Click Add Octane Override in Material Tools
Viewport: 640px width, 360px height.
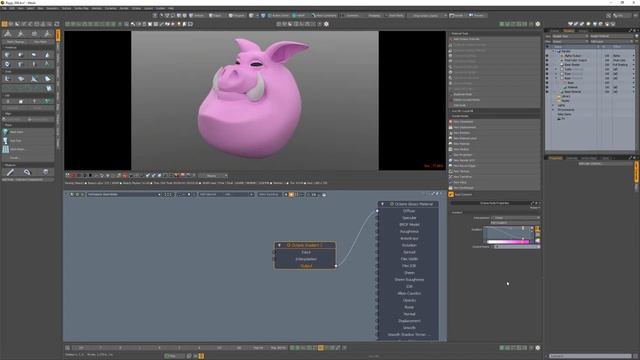(x=494, y=39)
